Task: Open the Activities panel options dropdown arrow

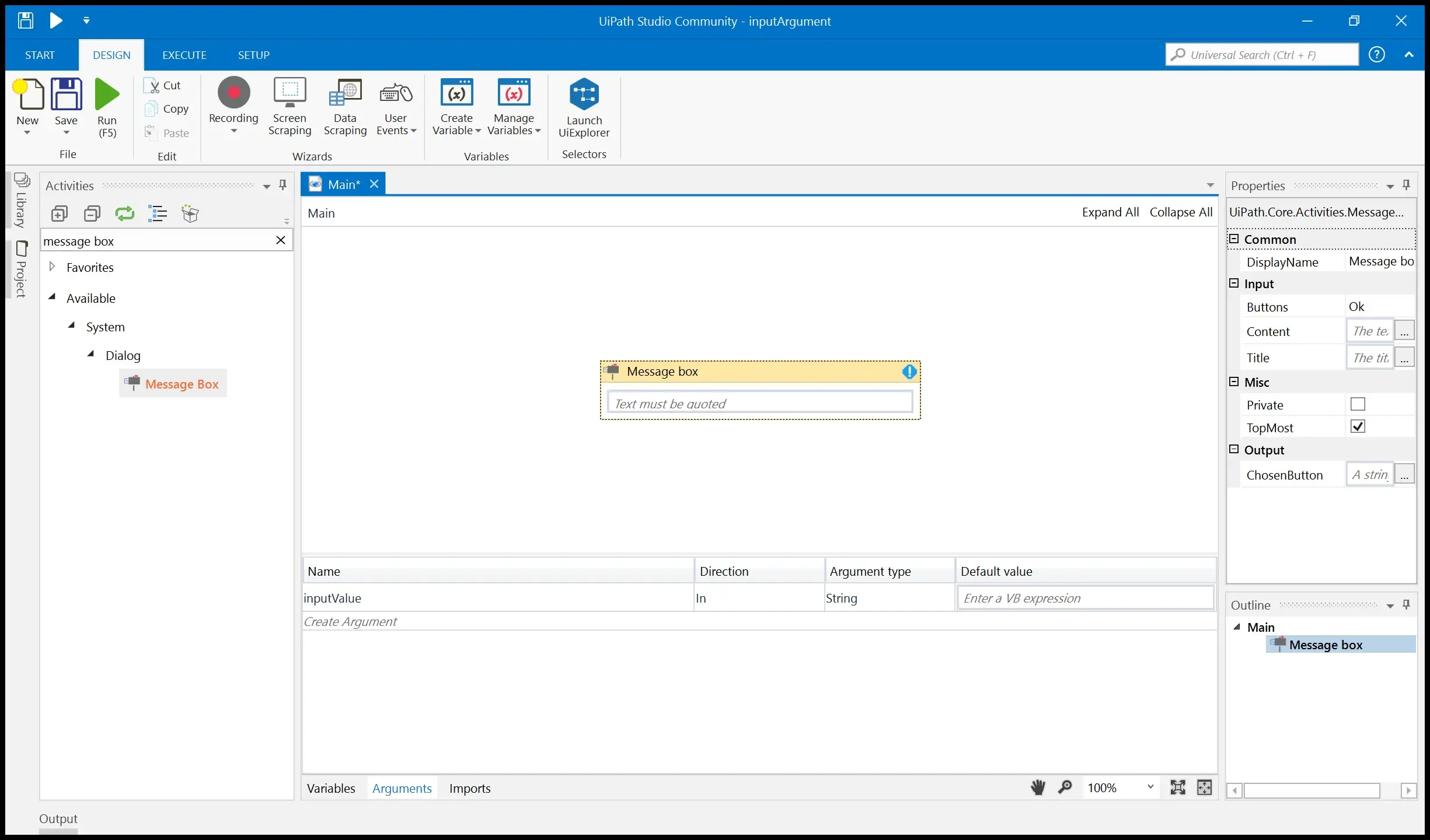Action: pyautogui.click(x=267, y=187)
